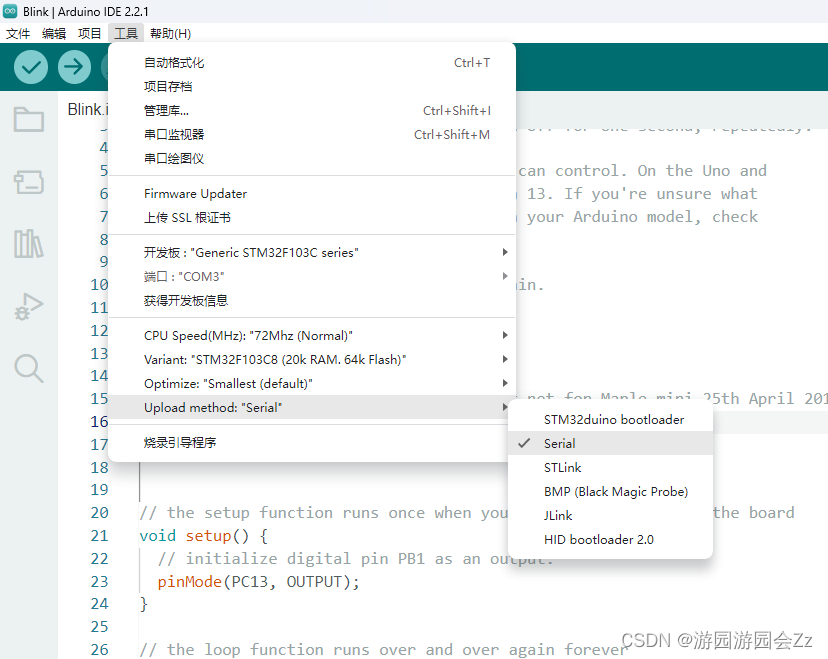Click line number 24 in the gutter
Screen dimensions: 828x659
(x=99, y=604)
